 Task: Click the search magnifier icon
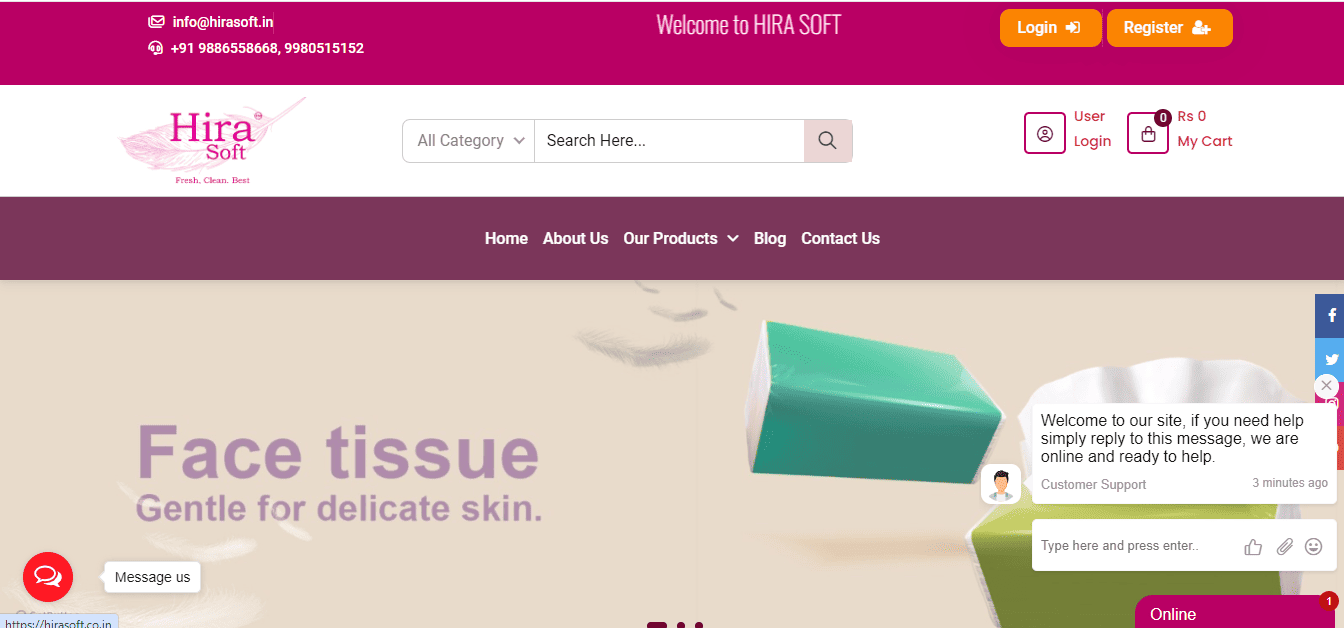point(828,141)
